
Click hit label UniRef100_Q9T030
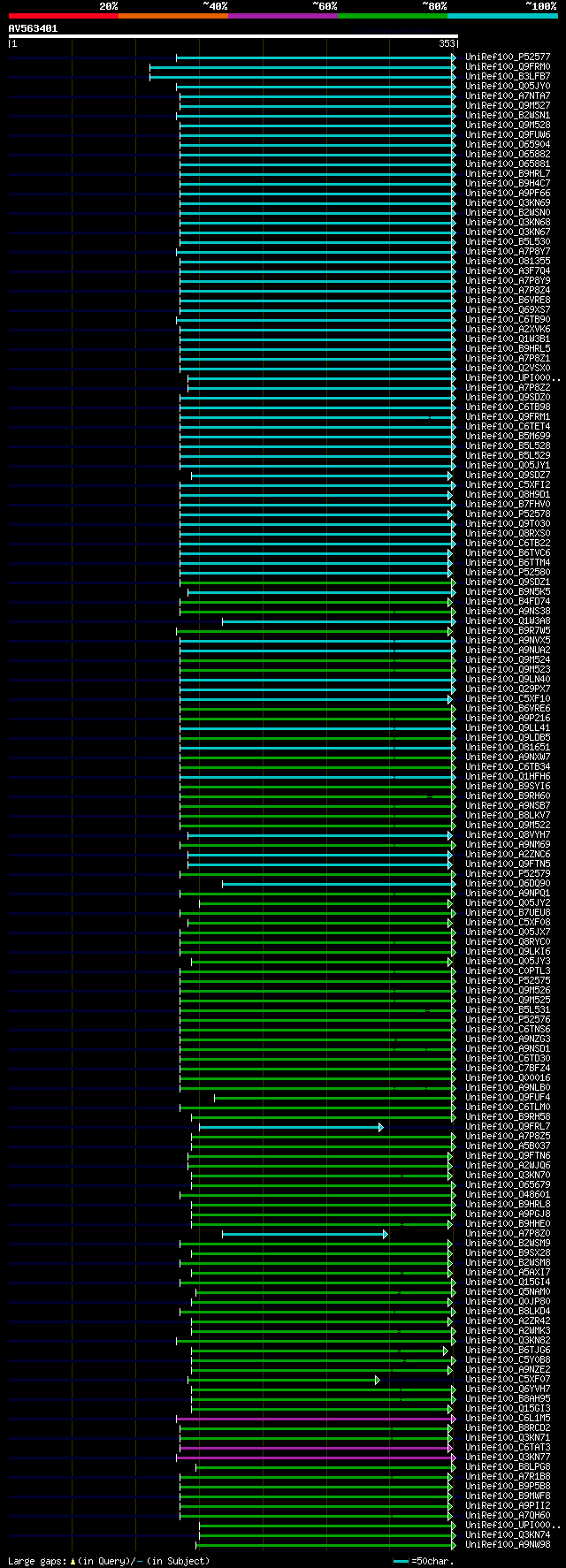pyautogui.click(x=508, y=524)
